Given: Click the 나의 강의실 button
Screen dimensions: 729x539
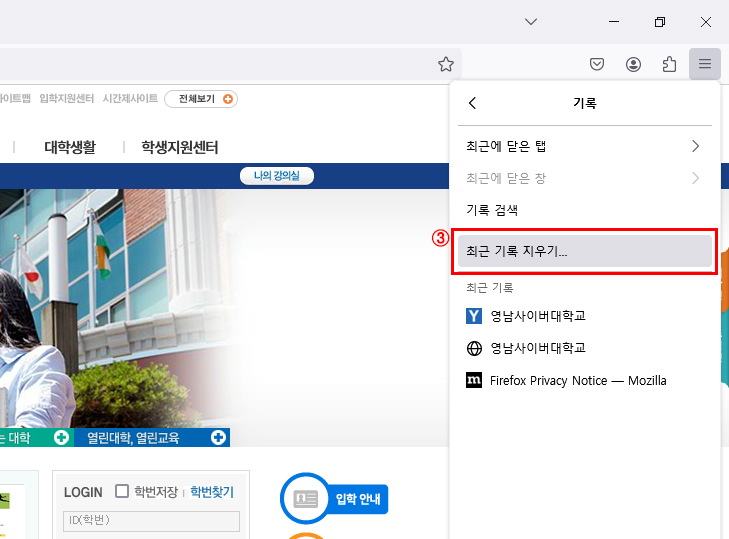Looking at the screenshot, I should click(277, 176).
